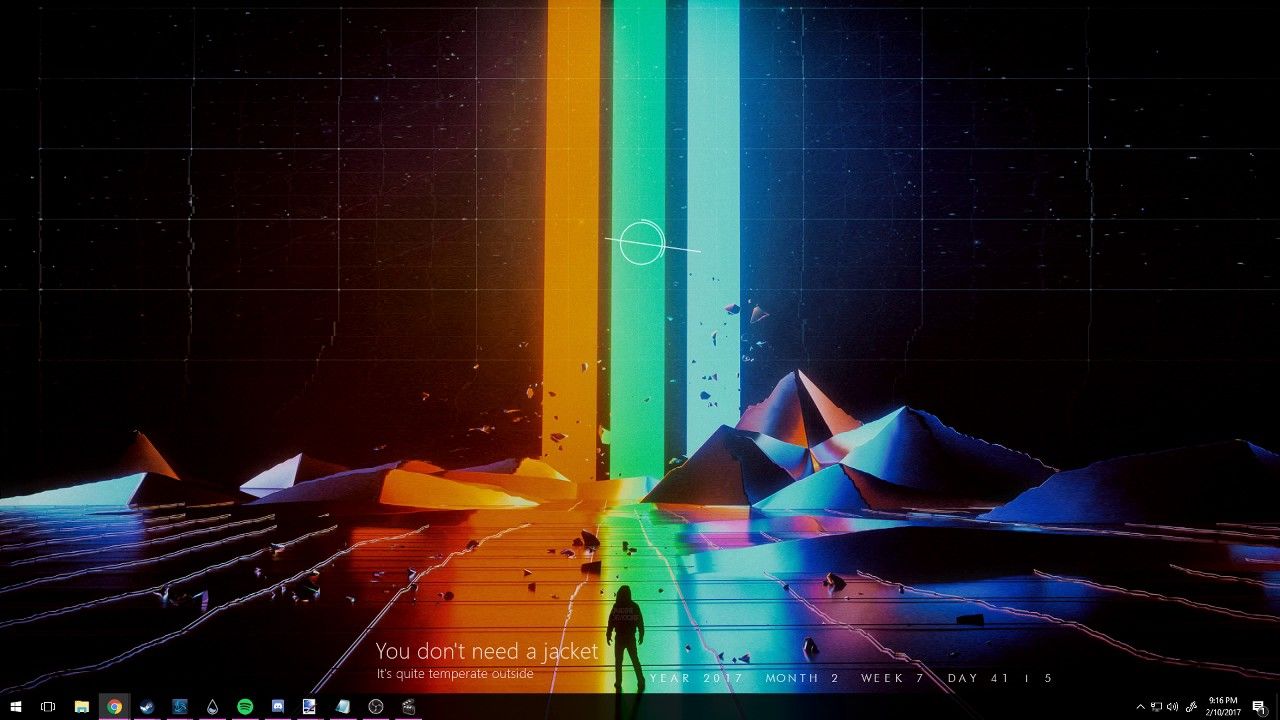Launch OBS Studio from the taskbar
The image size is (1280, 720).
(376, 706)
